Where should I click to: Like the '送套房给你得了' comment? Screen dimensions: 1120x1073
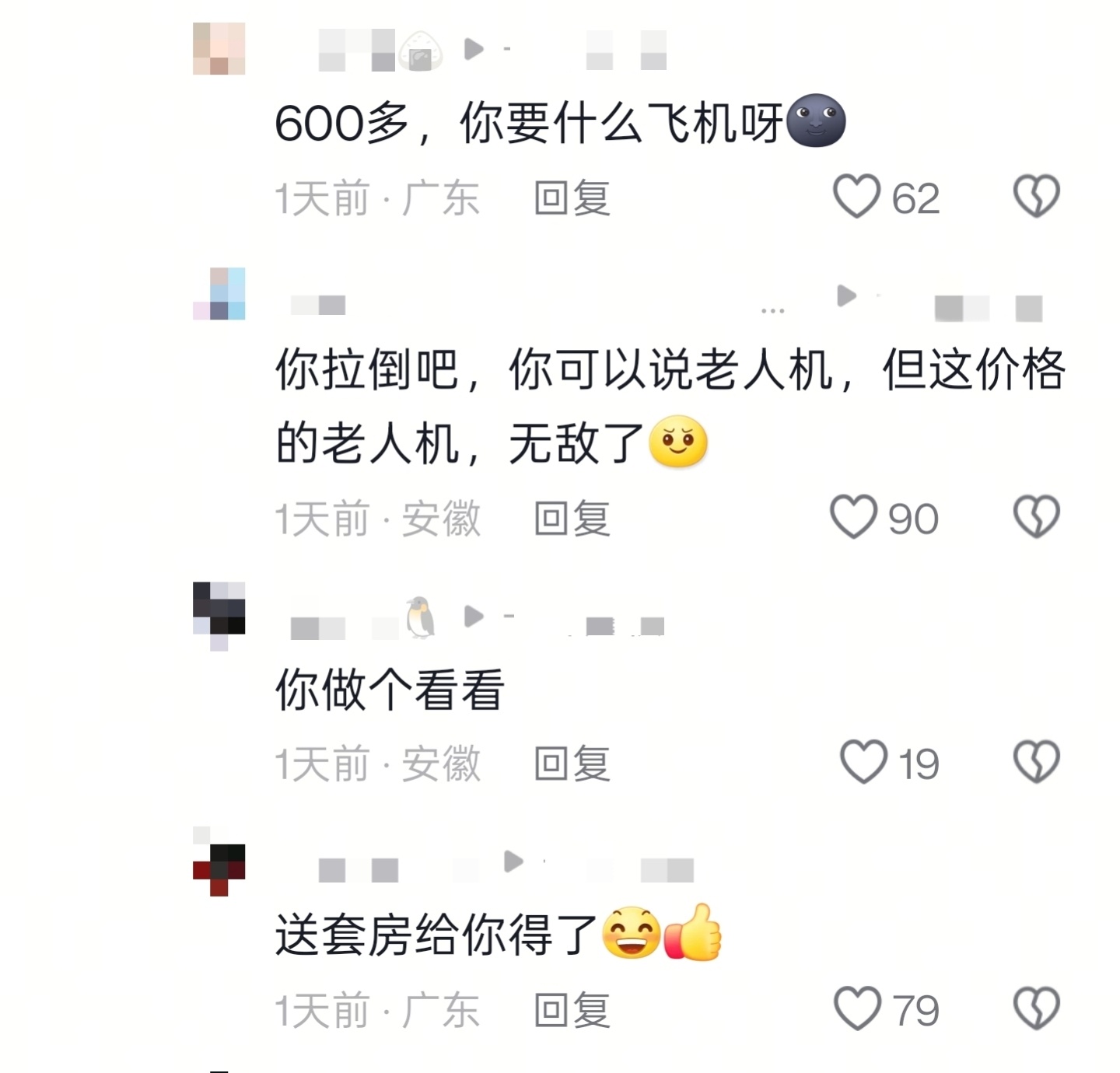tap(857, 1008)
